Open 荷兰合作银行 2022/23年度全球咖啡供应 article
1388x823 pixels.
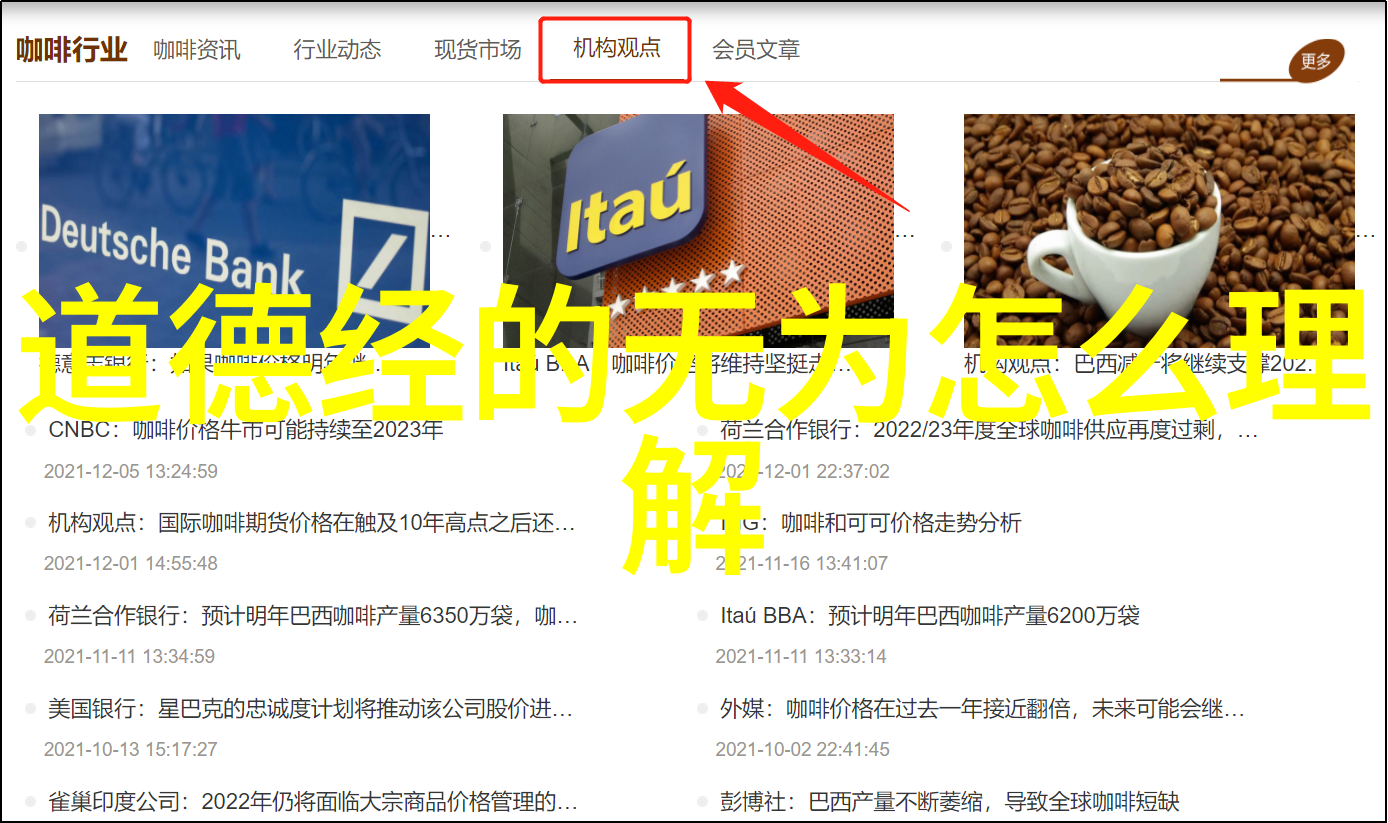tap(990, 431)
